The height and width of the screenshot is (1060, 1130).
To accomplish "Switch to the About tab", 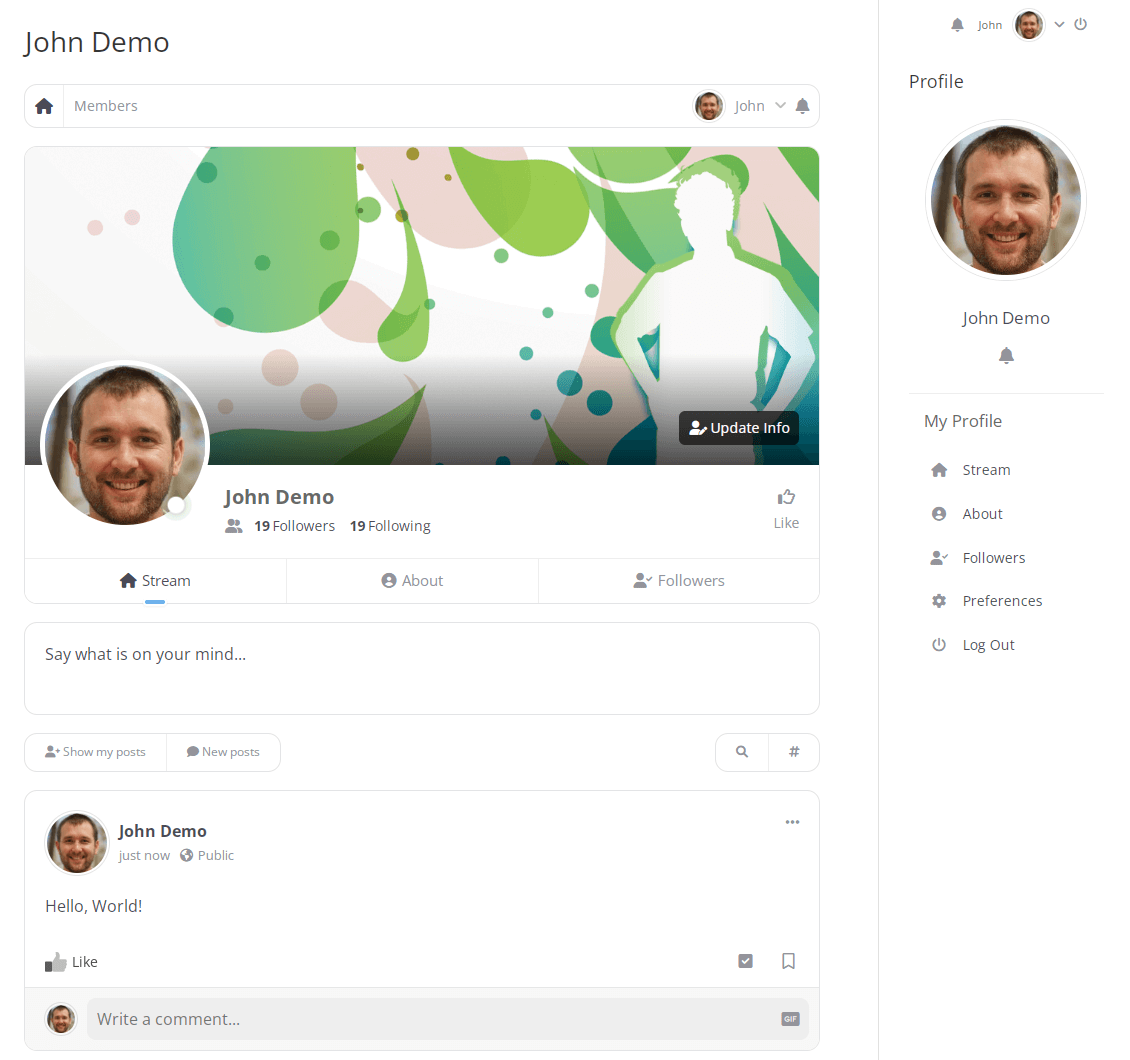I will pos(412,581).
